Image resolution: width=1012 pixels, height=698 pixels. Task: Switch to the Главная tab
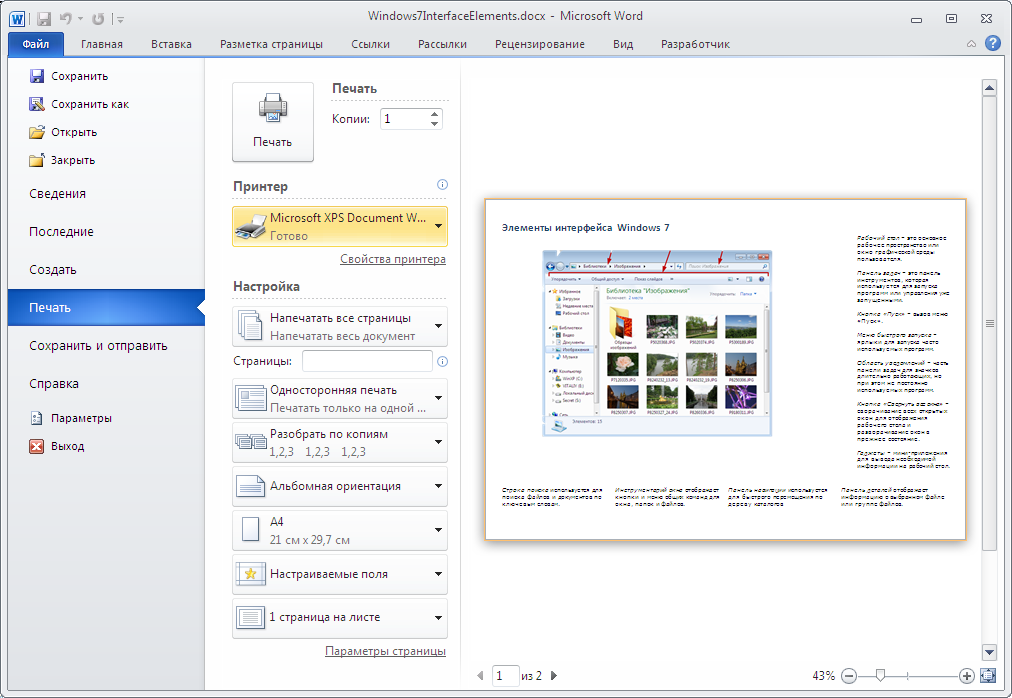coord(101,44)
